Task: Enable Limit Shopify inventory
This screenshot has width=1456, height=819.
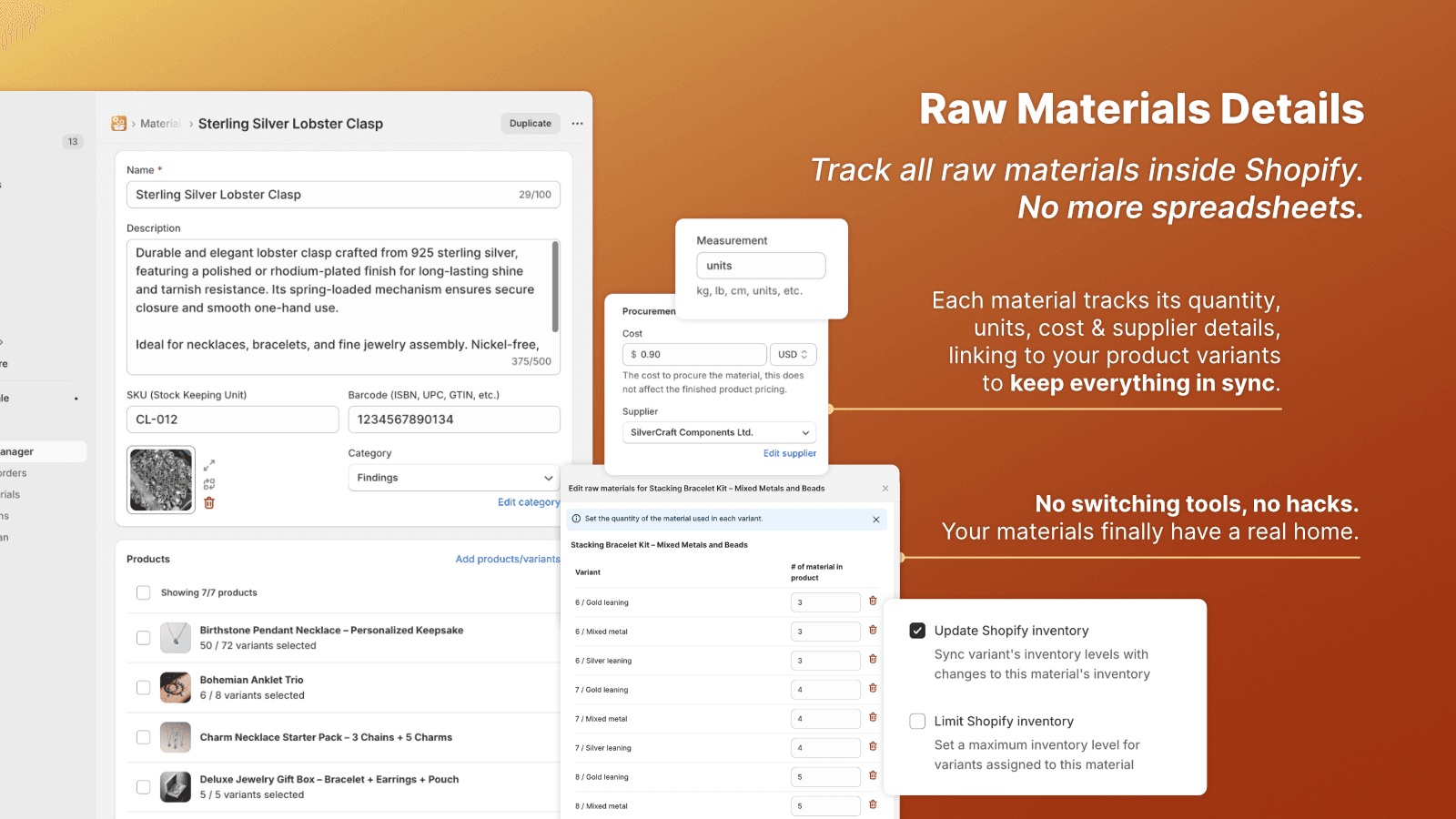Action: point(916,721)
